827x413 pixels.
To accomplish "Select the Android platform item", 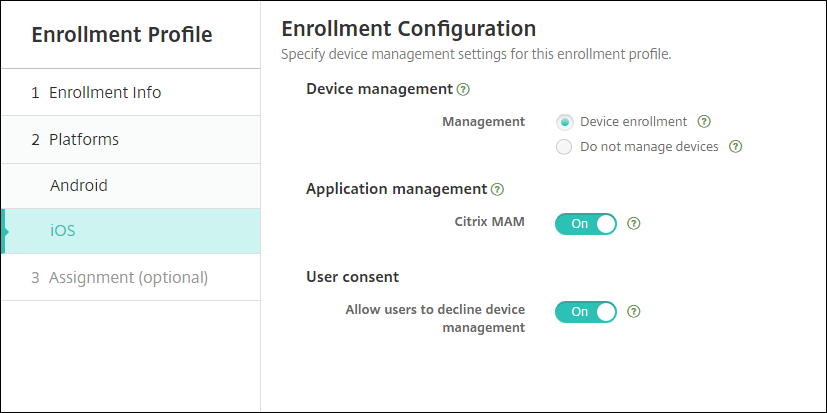I will tap(79, 186).
